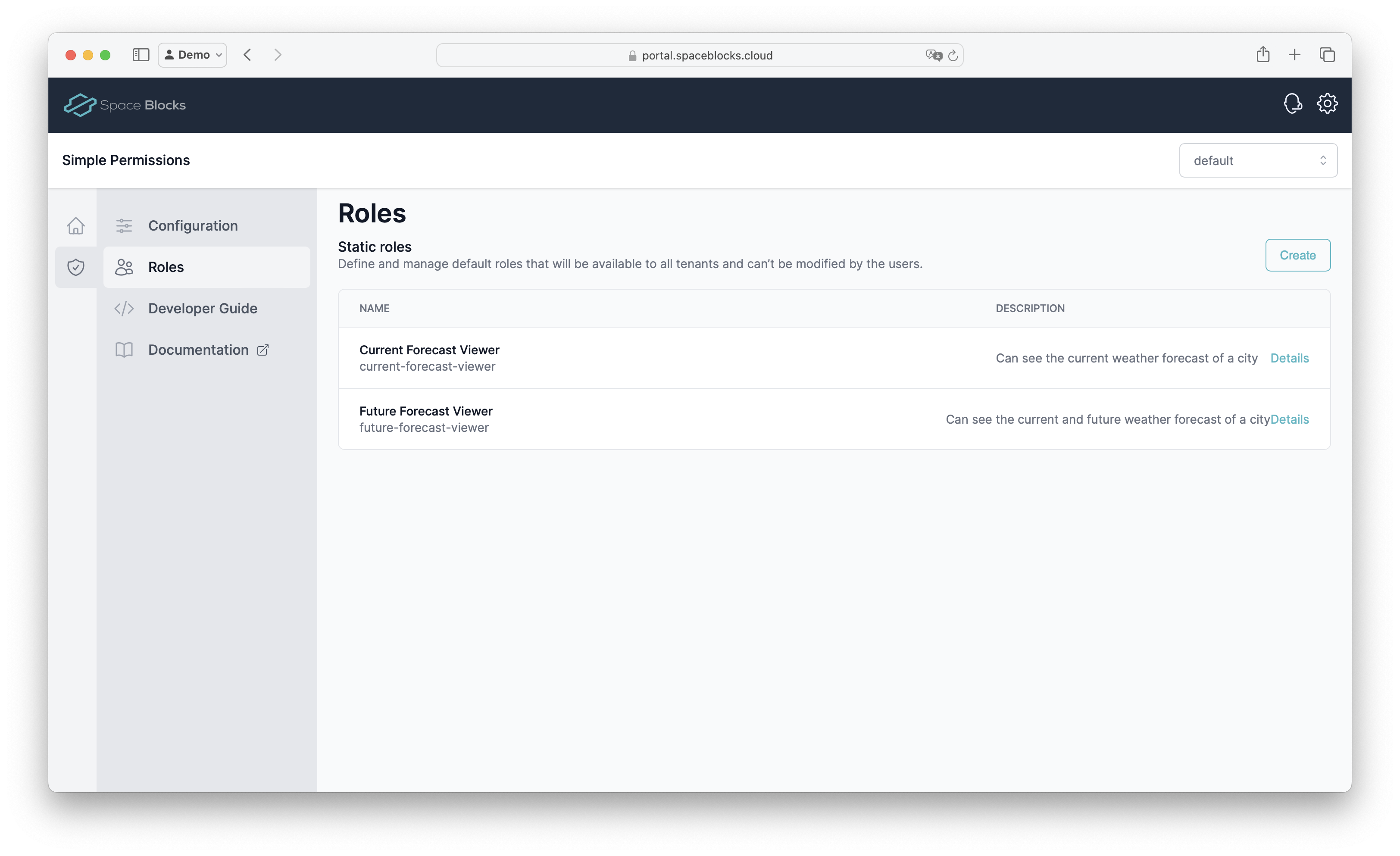This screenshot has width=1400, height=856.
Task: Expand the Demo profile dropdown
Action: point(193,55)
